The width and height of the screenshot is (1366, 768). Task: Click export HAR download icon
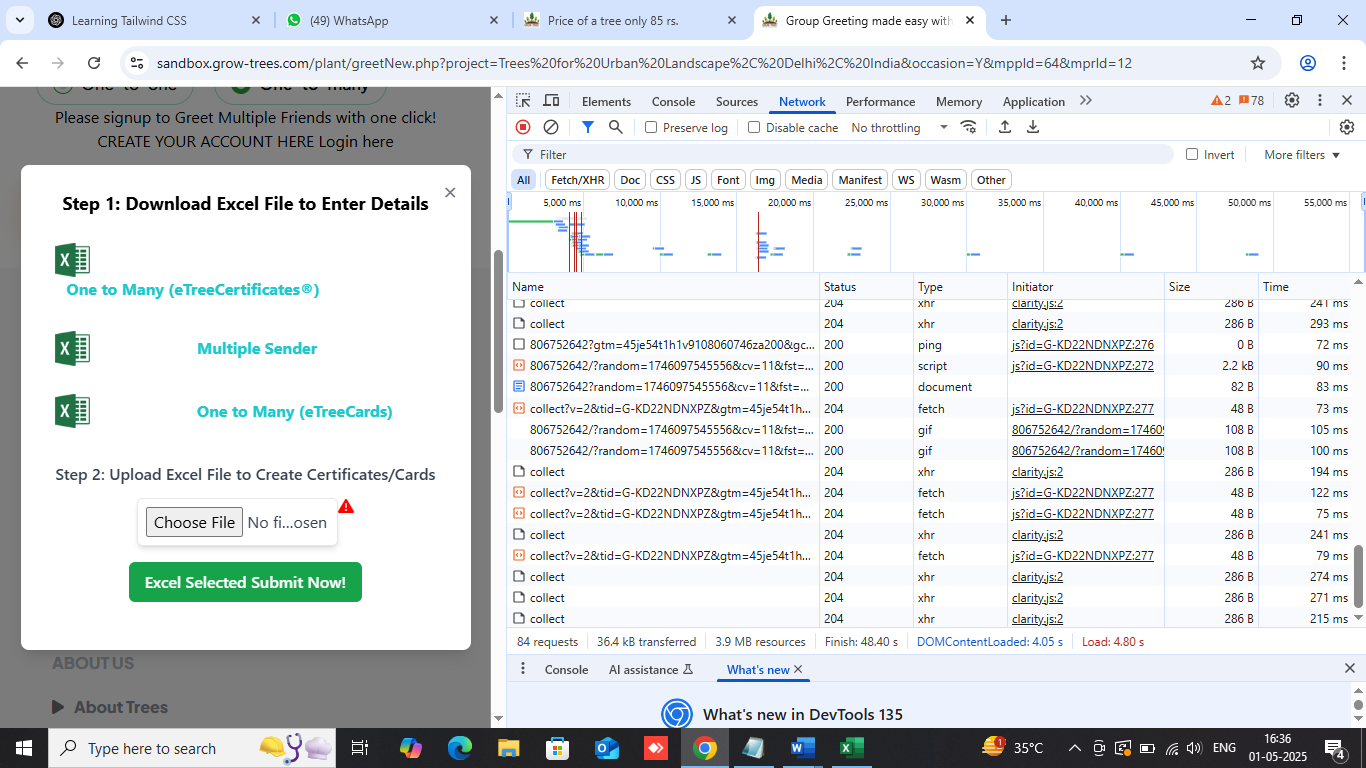(x=1033, y=127)
